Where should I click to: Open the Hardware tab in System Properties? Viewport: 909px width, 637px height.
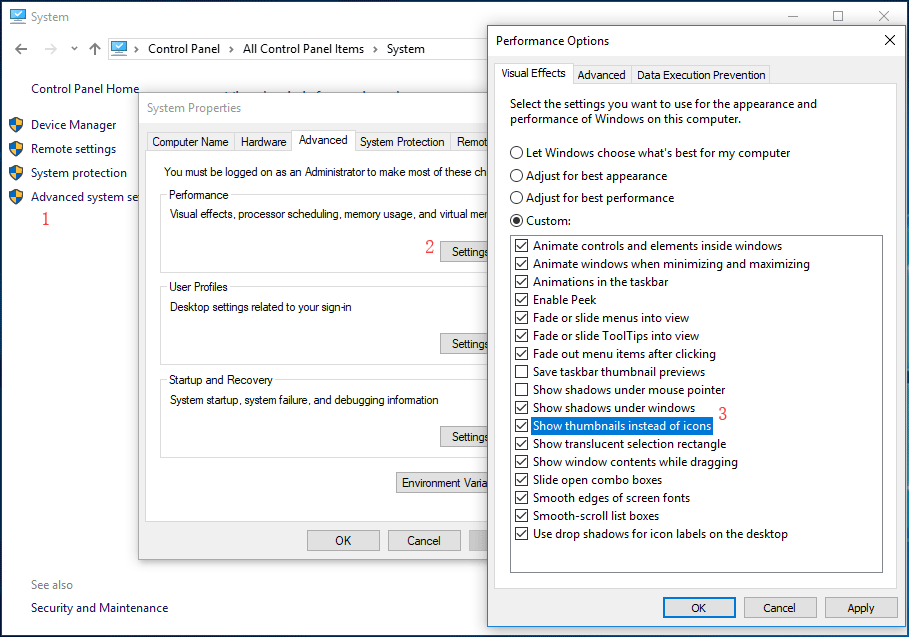point(263,141)
